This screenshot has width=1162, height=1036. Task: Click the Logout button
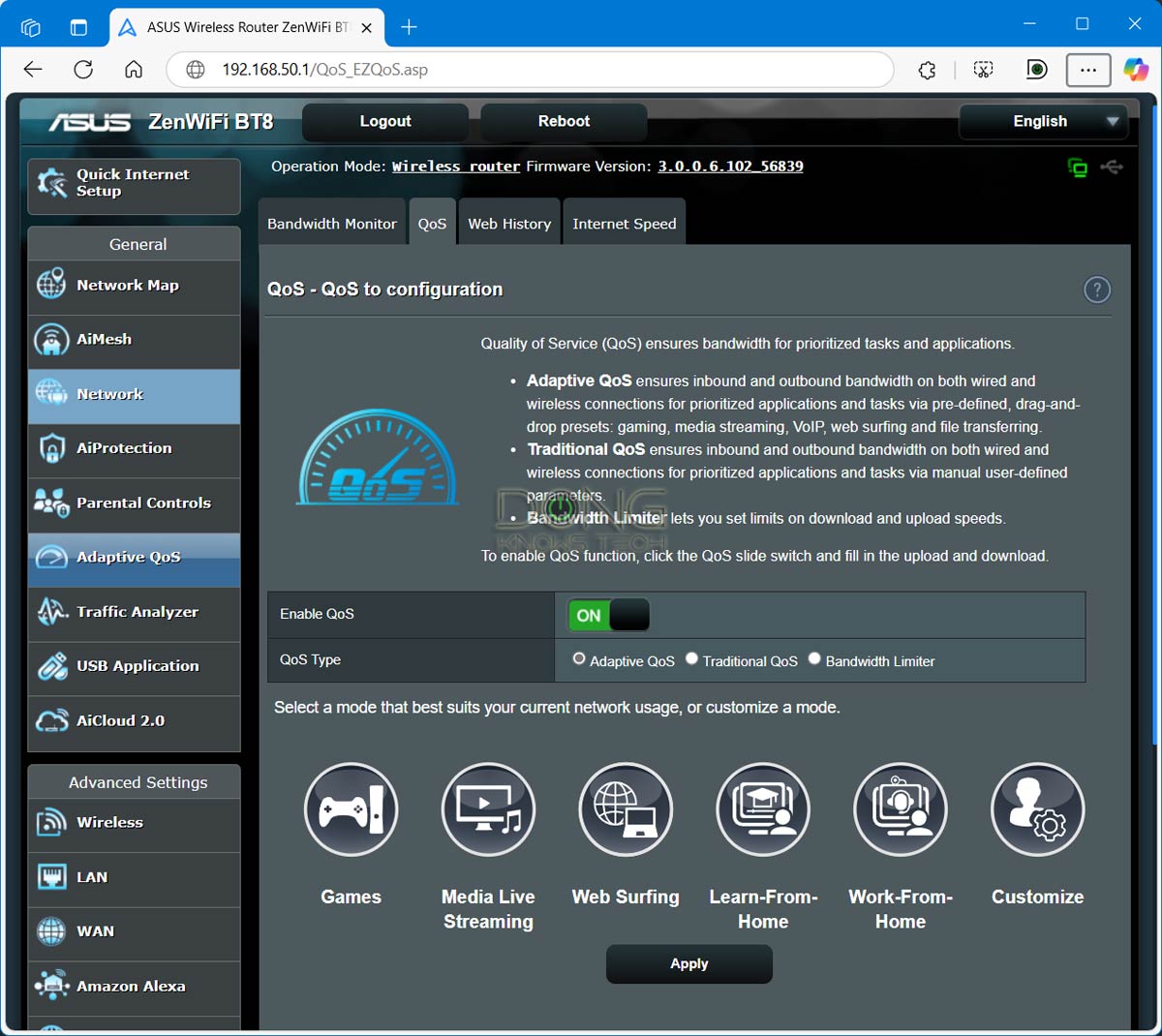(x=385, y=122)
